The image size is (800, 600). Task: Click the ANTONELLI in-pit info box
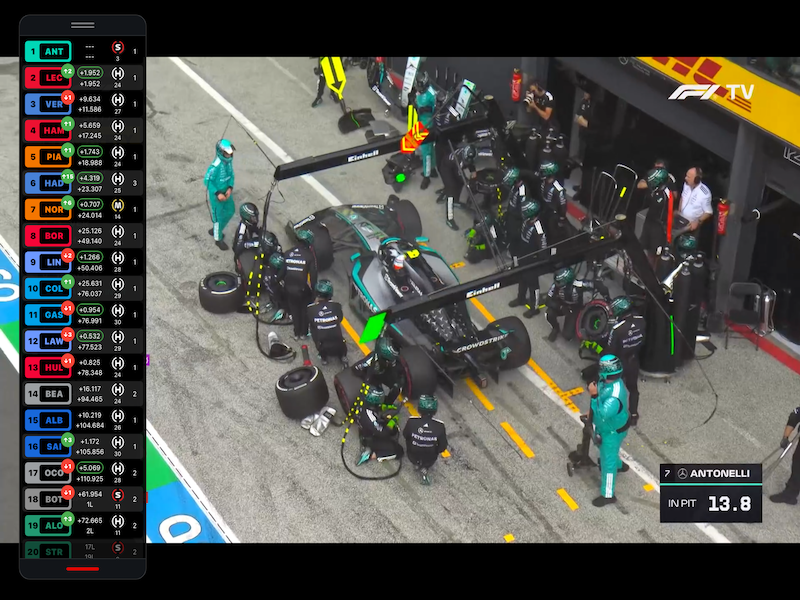(711, 493)
